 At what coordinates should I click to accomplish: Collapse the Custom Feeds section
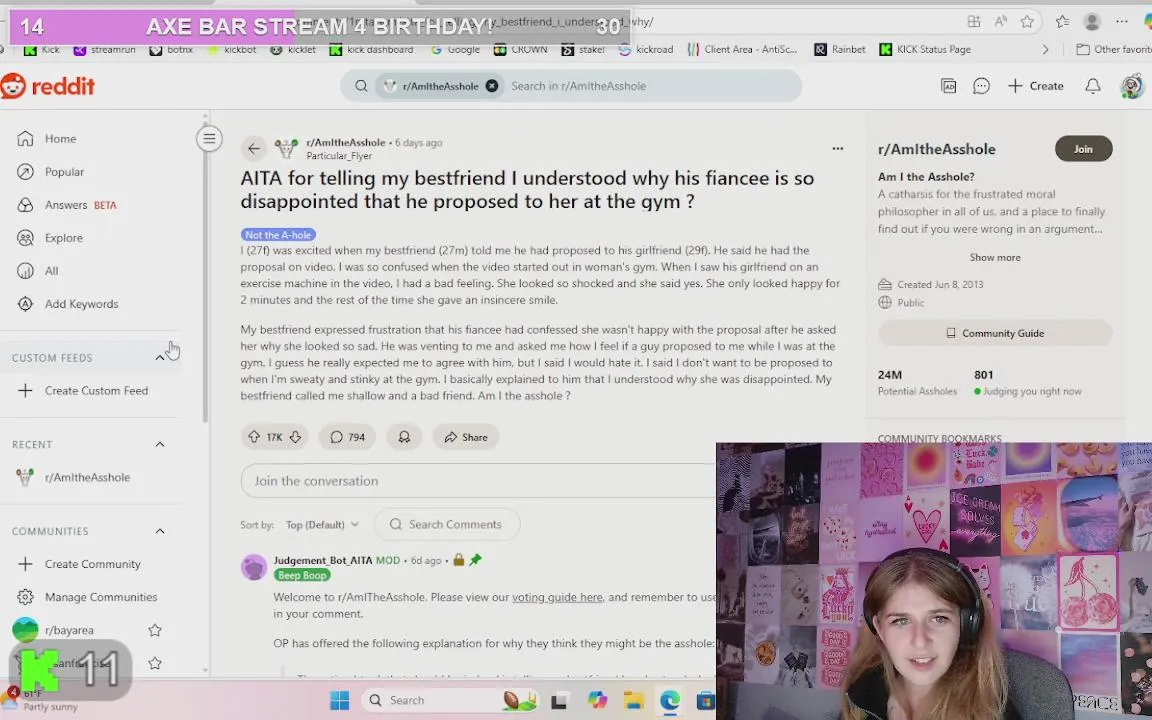point(159,358)
